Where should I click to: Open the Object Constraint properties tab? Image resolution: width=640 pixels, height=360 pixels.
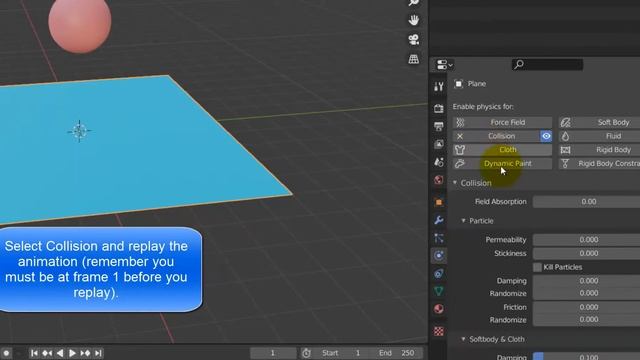click(x=439, y=273)
